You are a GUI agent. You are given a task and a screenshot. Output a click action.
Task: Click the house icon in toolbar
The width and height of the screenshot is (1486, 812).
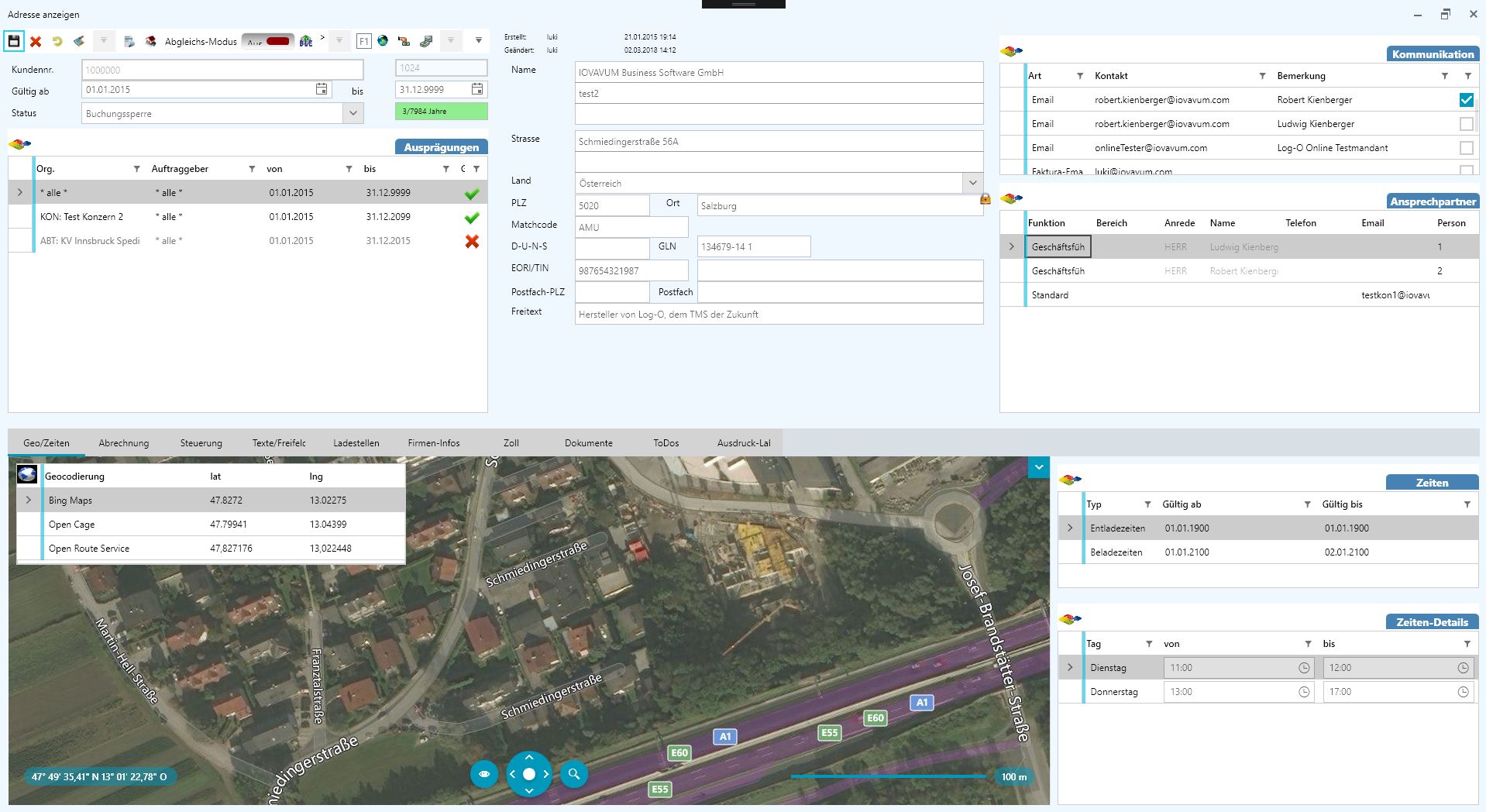(151, 42)
